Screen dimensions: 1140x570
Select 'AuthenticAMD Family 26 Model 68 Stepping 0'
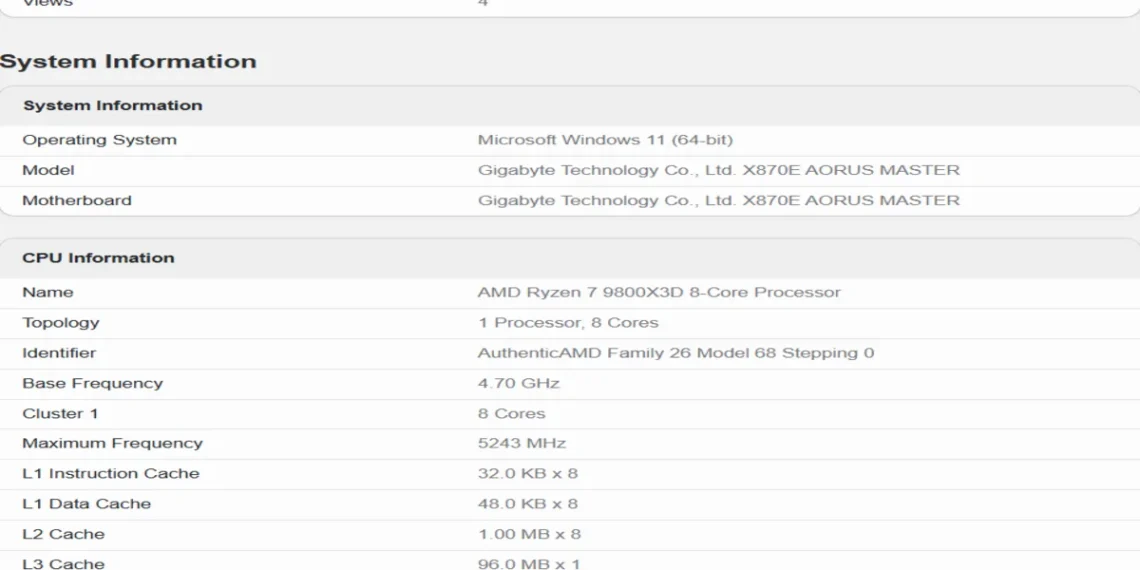coord(675,353)
